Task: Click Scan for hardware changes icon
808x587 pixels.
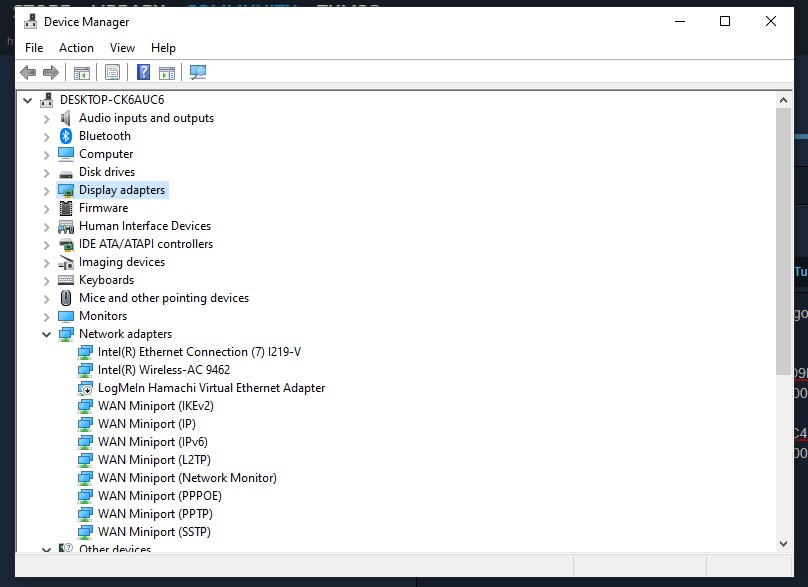Action: (198, 72)
